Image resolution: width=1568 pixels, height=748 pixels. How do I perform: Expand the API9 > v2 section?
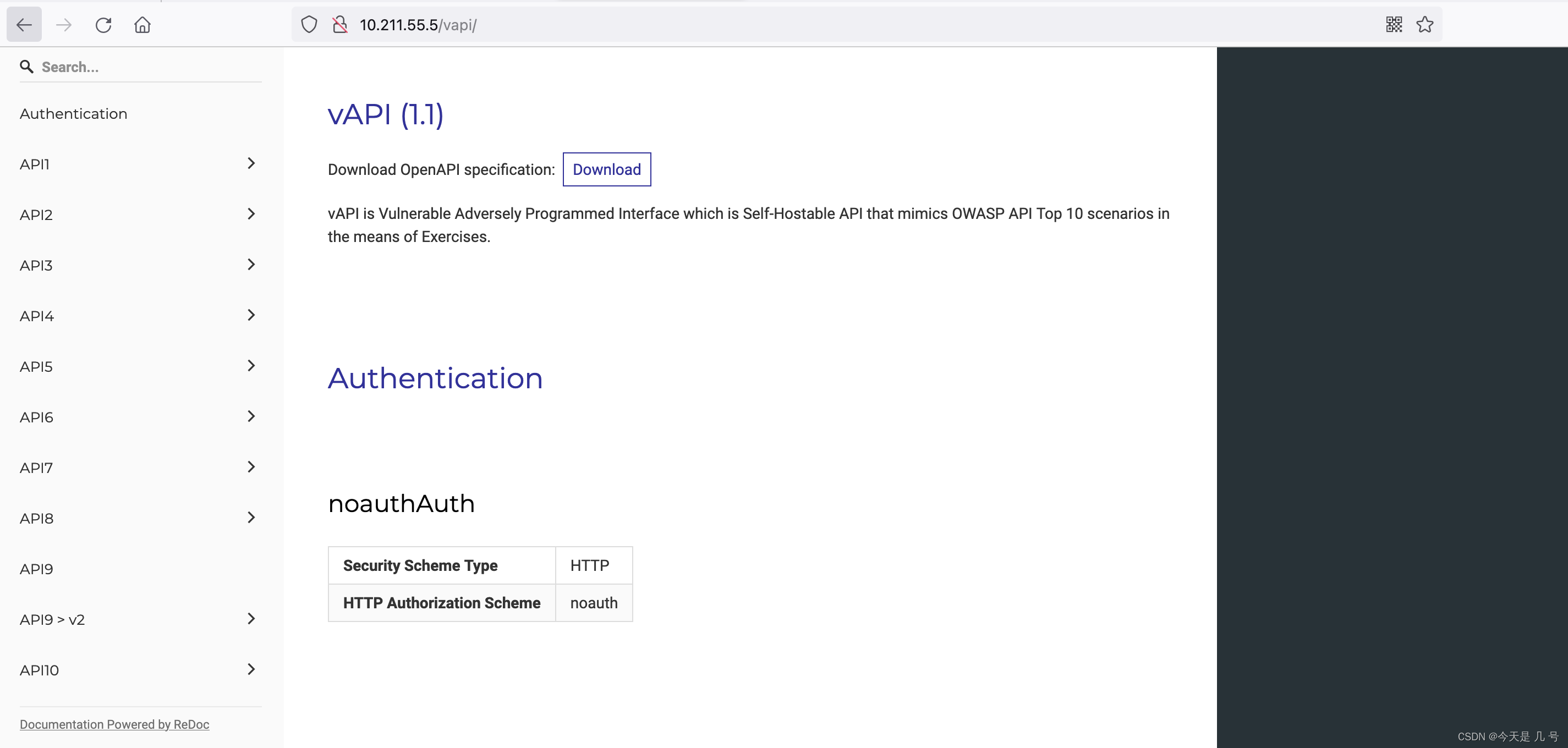click(251, 619)
